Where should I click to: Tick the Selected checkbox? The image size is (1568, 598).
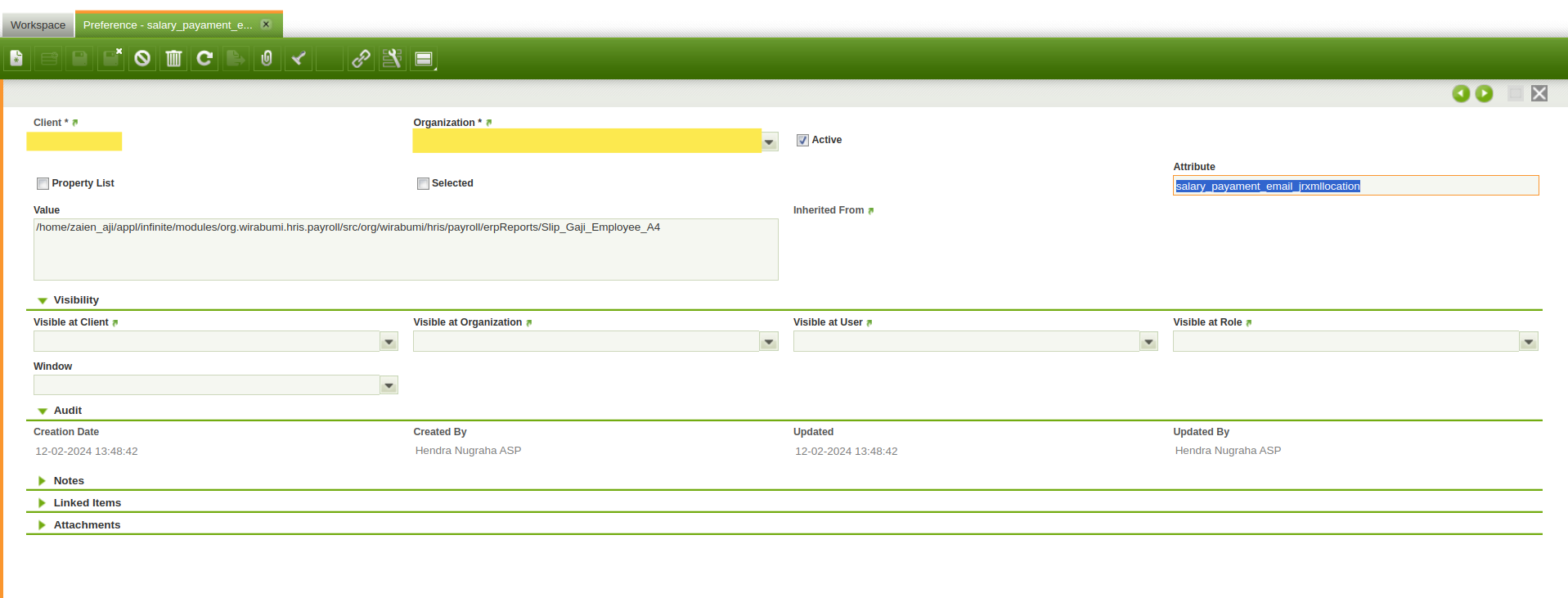(423, 183)
